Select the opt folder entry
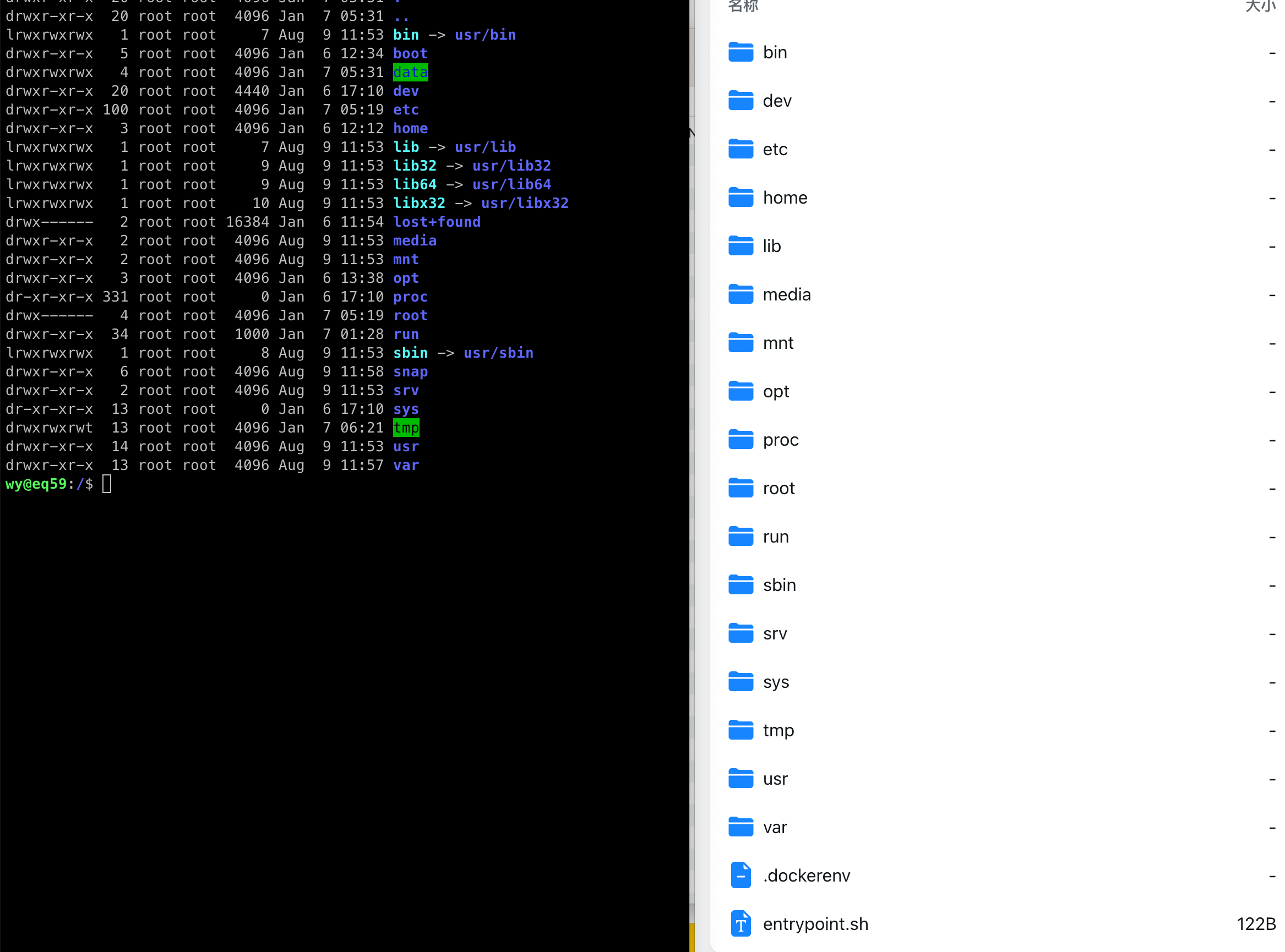 click(x=775, y=391)
